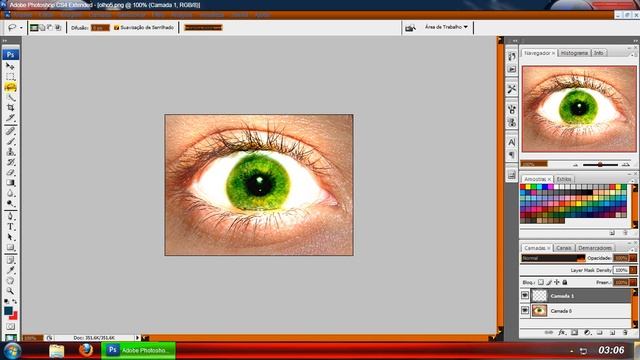Image resolution: width=640 pixels, height=360 pixels.
Task: Open Layer Mask Density slider arrow
Action: tap(633, 270)
